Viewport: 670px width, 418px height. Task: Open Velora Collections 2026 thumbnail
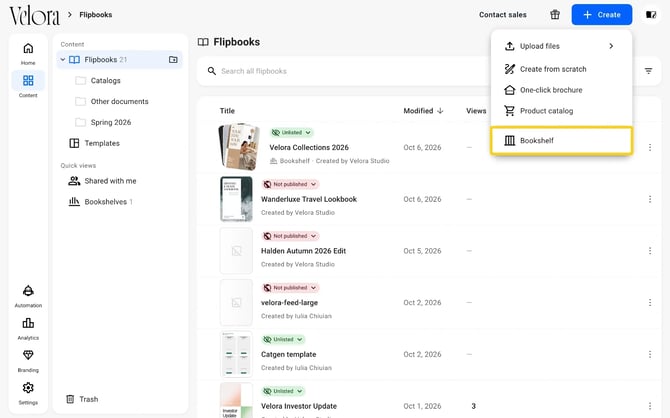pyautogui.click(x=239, y=147)
